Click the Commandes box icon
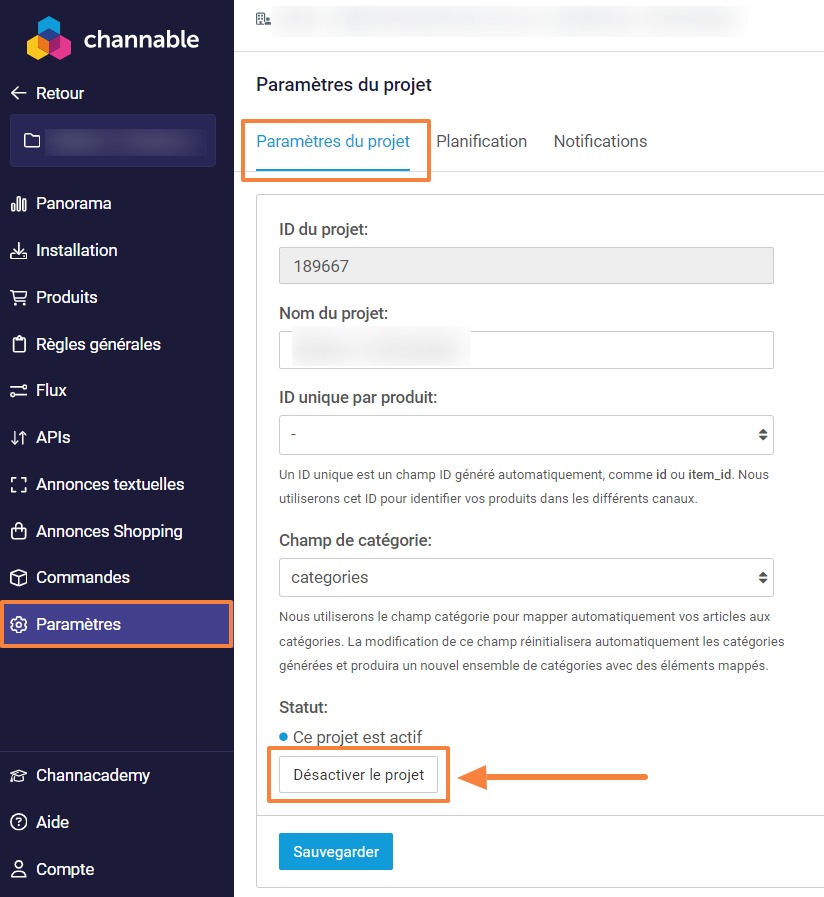824x897 pixels. 18,578
